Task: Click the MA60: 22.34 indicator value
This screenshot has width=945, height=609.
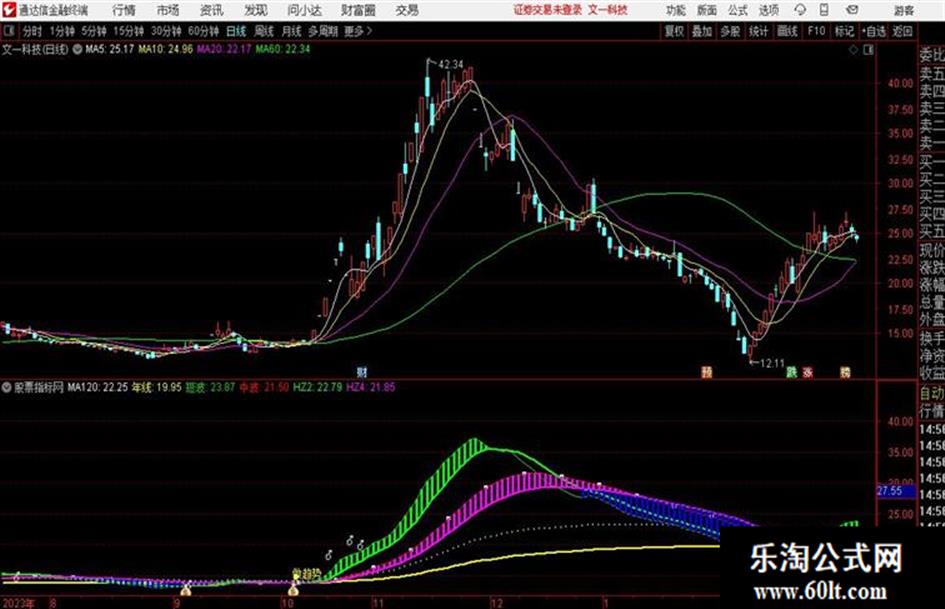Action: (283, 49)
